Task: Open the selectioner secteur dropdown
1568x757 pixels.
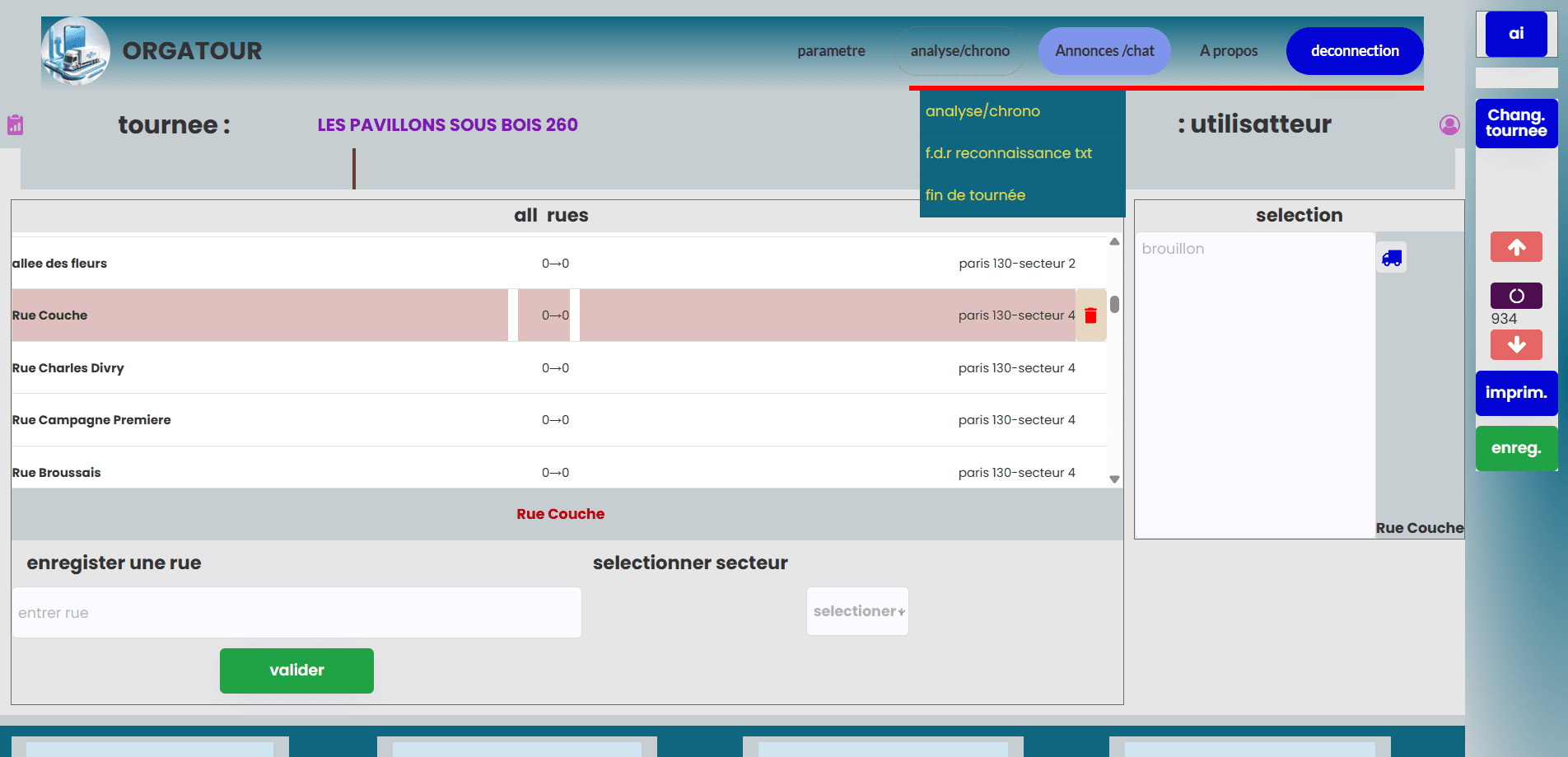Action: pyautogui.click(x=857, y=611)
